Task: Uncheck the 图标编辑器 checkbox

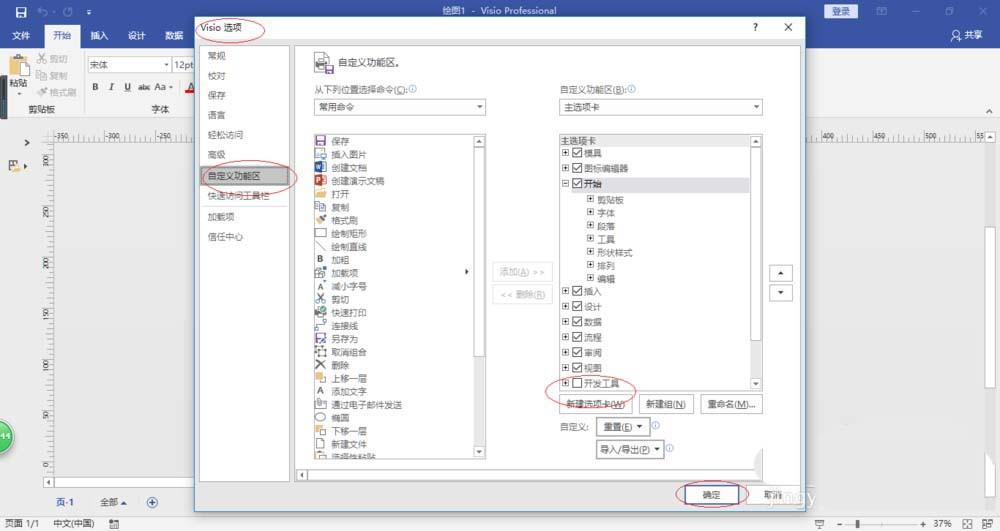Action: [x=577, y=168]
